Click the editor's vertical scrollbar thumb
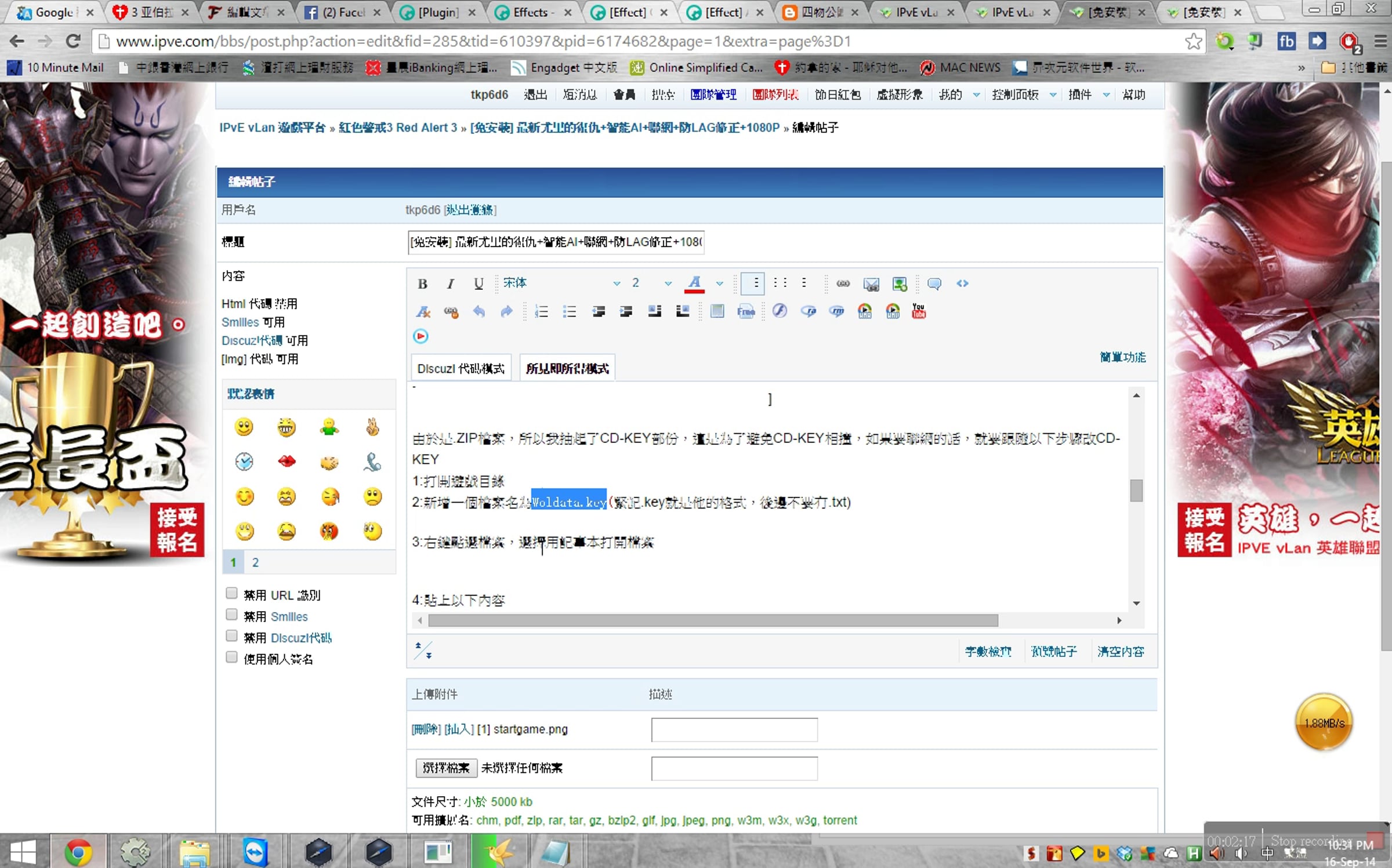The height and width of the screenshot is (868, 1392). point(1136,491)
